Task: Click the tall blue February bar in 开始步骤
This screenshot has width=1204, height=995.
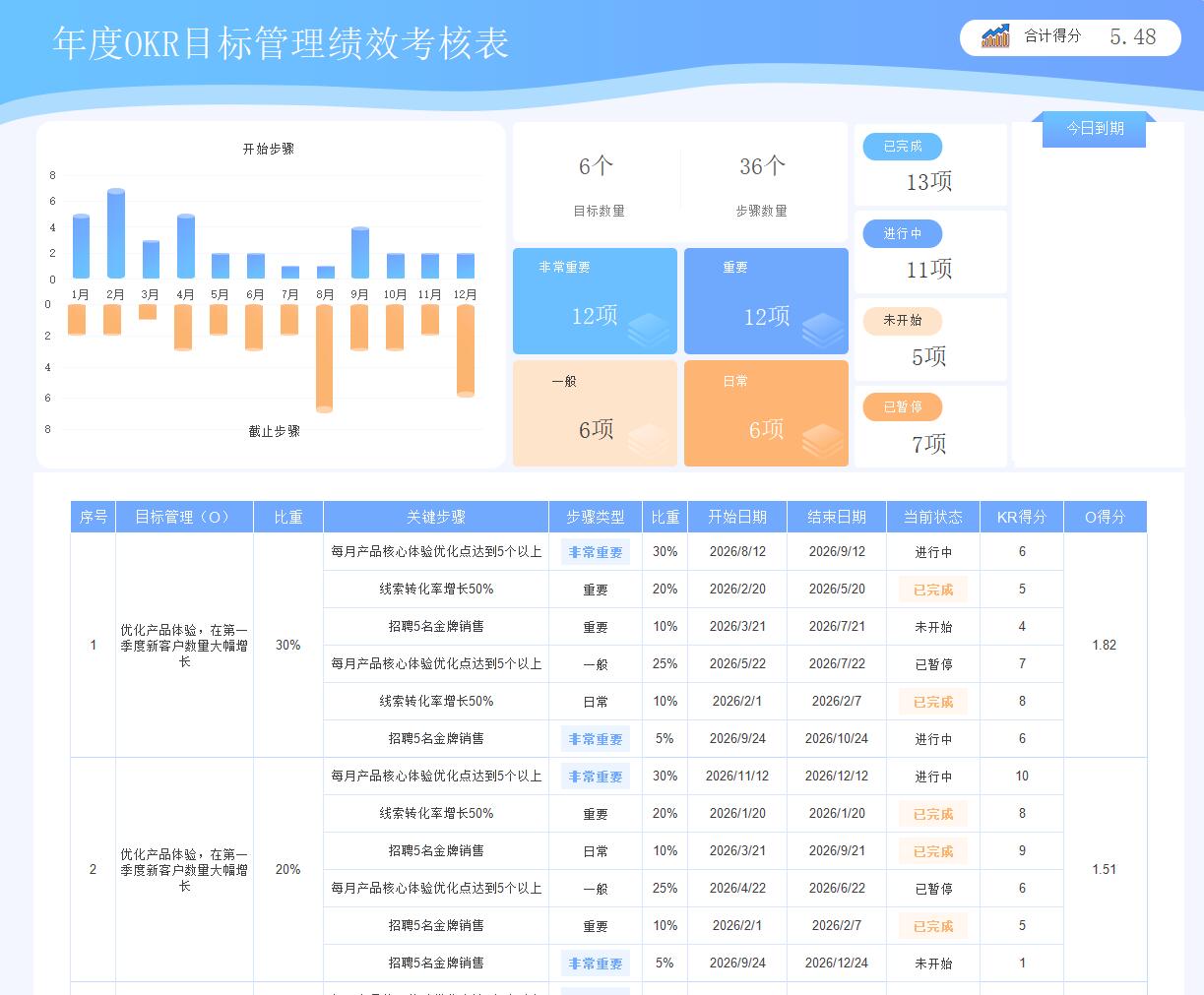Action: [115, 234]
